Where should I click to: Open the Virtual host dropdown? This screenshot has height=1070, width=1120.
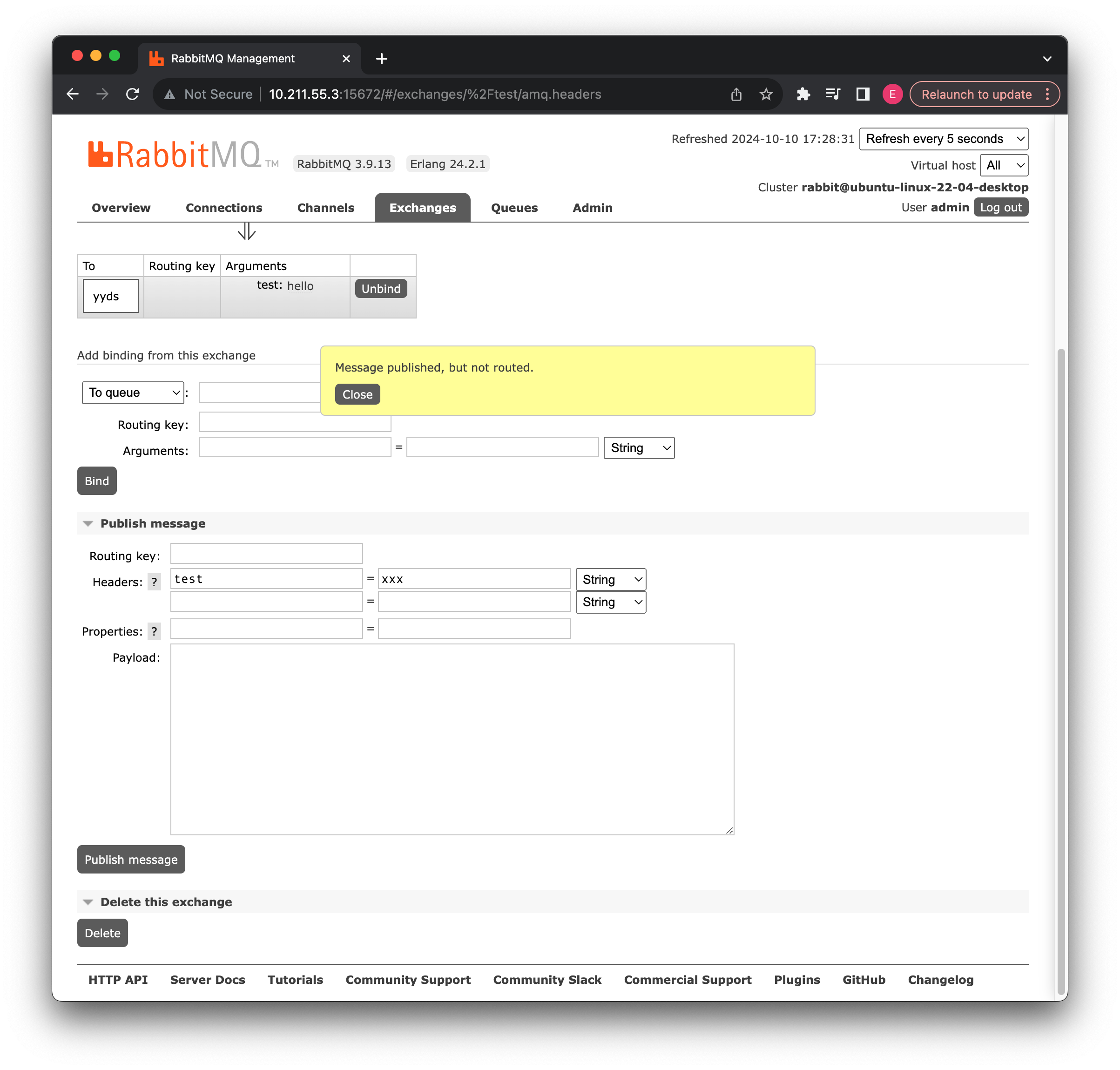pyautogui.click(x=1004, y=165)
